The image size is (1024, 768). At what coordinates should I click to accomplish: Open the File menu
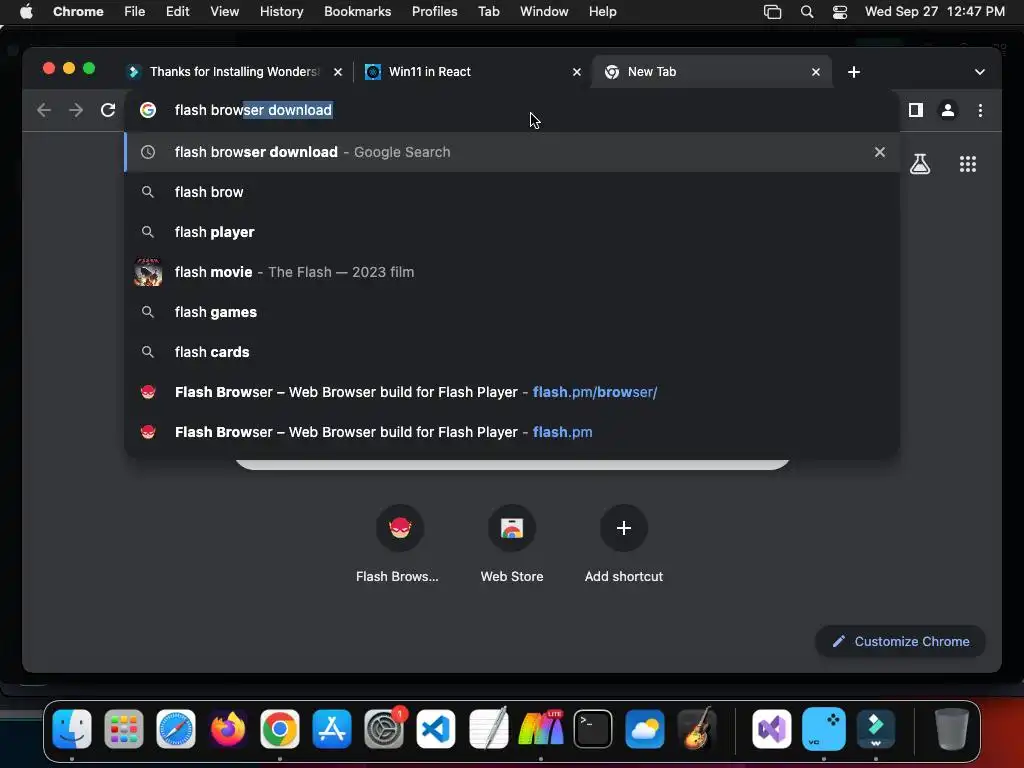tap(135, 12)
